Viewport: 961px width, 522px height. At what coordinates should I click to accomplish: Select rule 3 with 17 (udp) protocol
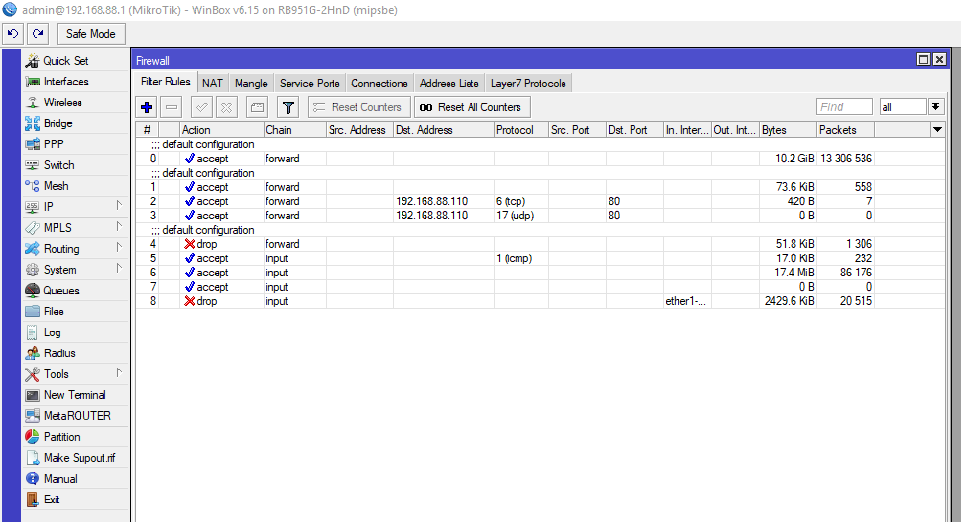[x=539, y=215]
